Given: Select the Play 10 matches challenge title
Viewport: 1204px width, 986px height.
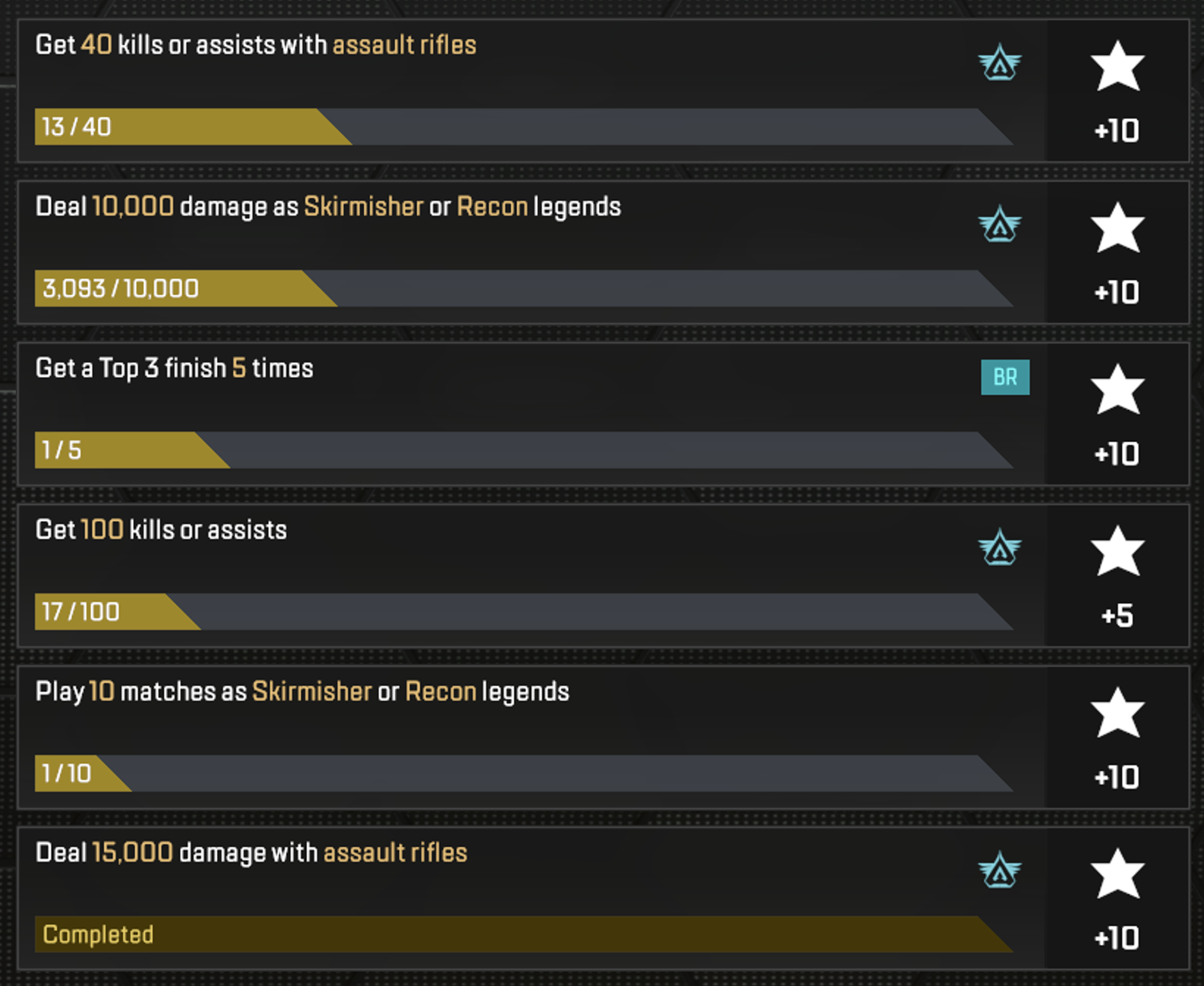Looking at the screenshot, I should 302,692.
